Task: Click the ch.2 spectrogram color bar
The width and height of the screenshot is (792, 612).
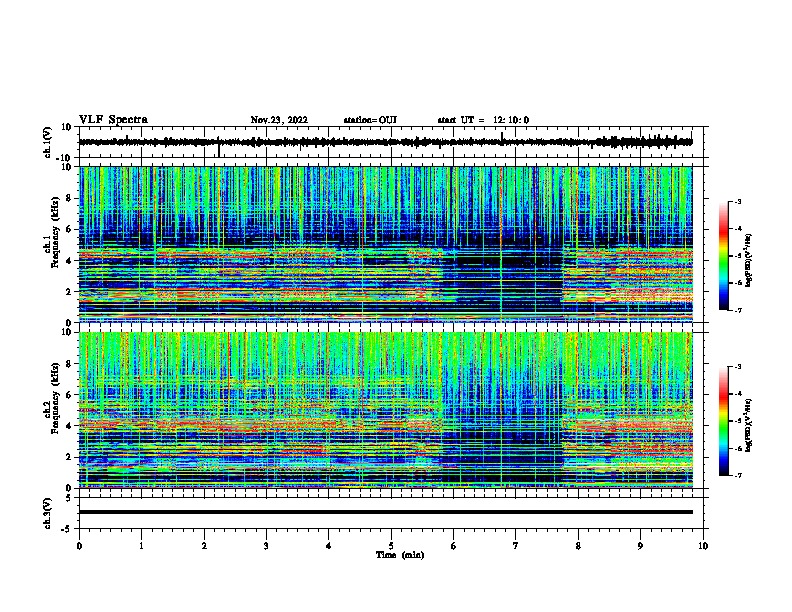Action: click(724, 421)
